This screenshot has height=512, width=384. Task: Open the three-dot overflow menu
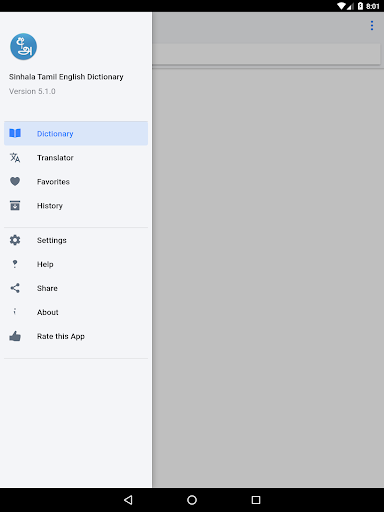[372, 26]
